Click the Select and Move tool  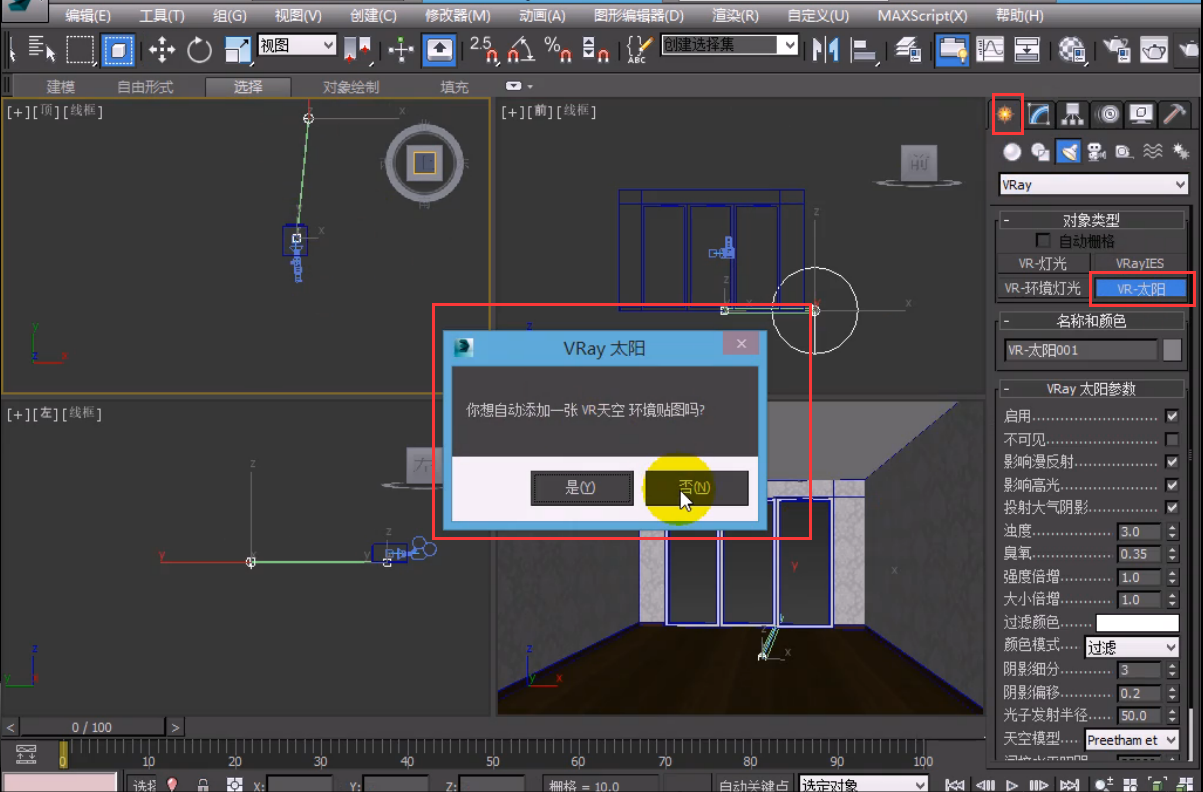point(162,49)
